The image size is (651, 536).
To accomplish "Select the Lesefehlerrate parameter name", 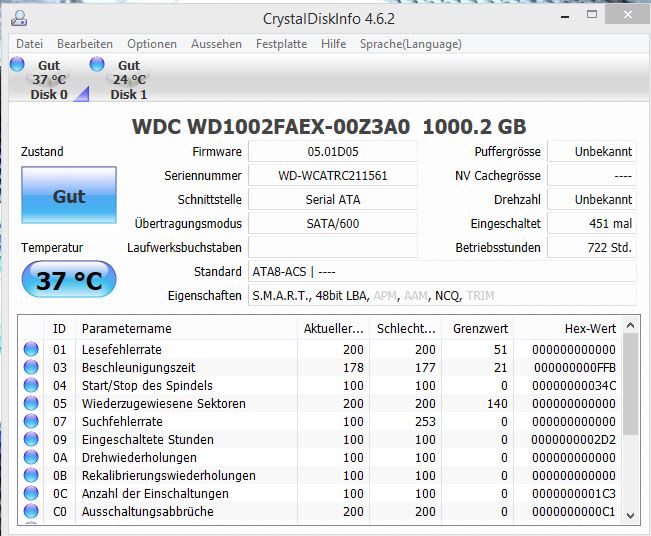I will (122, 350).
